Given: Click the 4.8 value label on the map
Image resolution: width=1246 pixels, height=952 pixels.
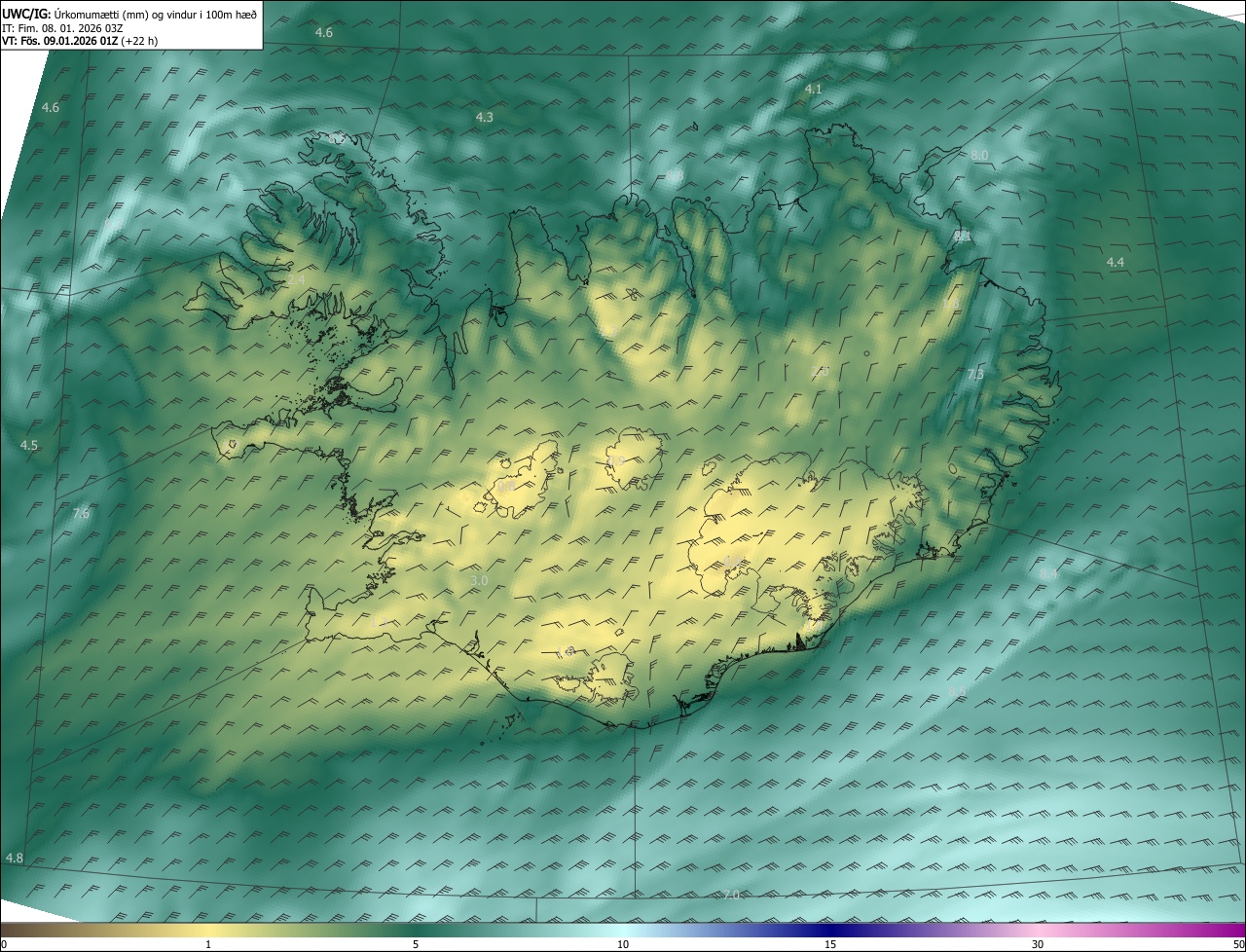Looking at the screenshot, I should [15, 858].
